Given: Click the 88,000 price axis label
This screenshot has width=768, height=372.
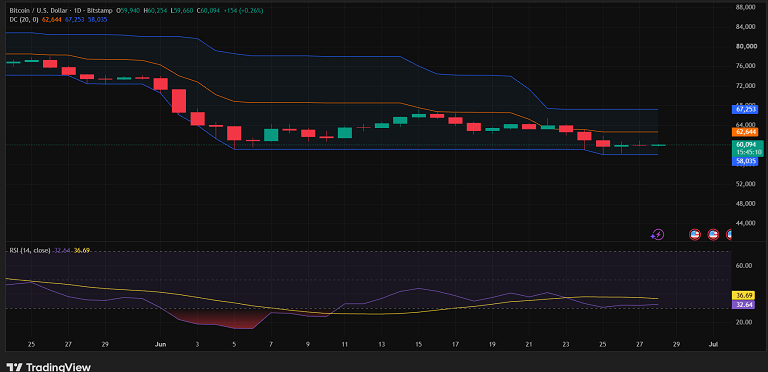Looking at the screenshot, I should (x=746, y=7).
